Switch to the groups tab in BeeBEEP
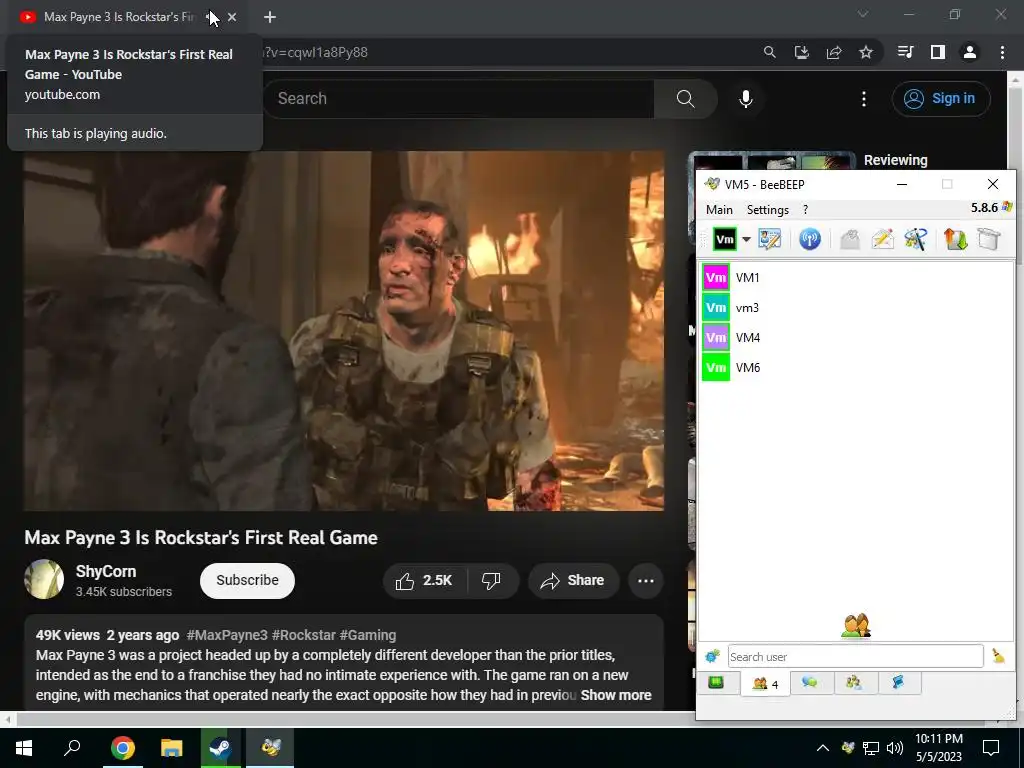The width and height of the screenshot is (1024, 768). (854, 683)
